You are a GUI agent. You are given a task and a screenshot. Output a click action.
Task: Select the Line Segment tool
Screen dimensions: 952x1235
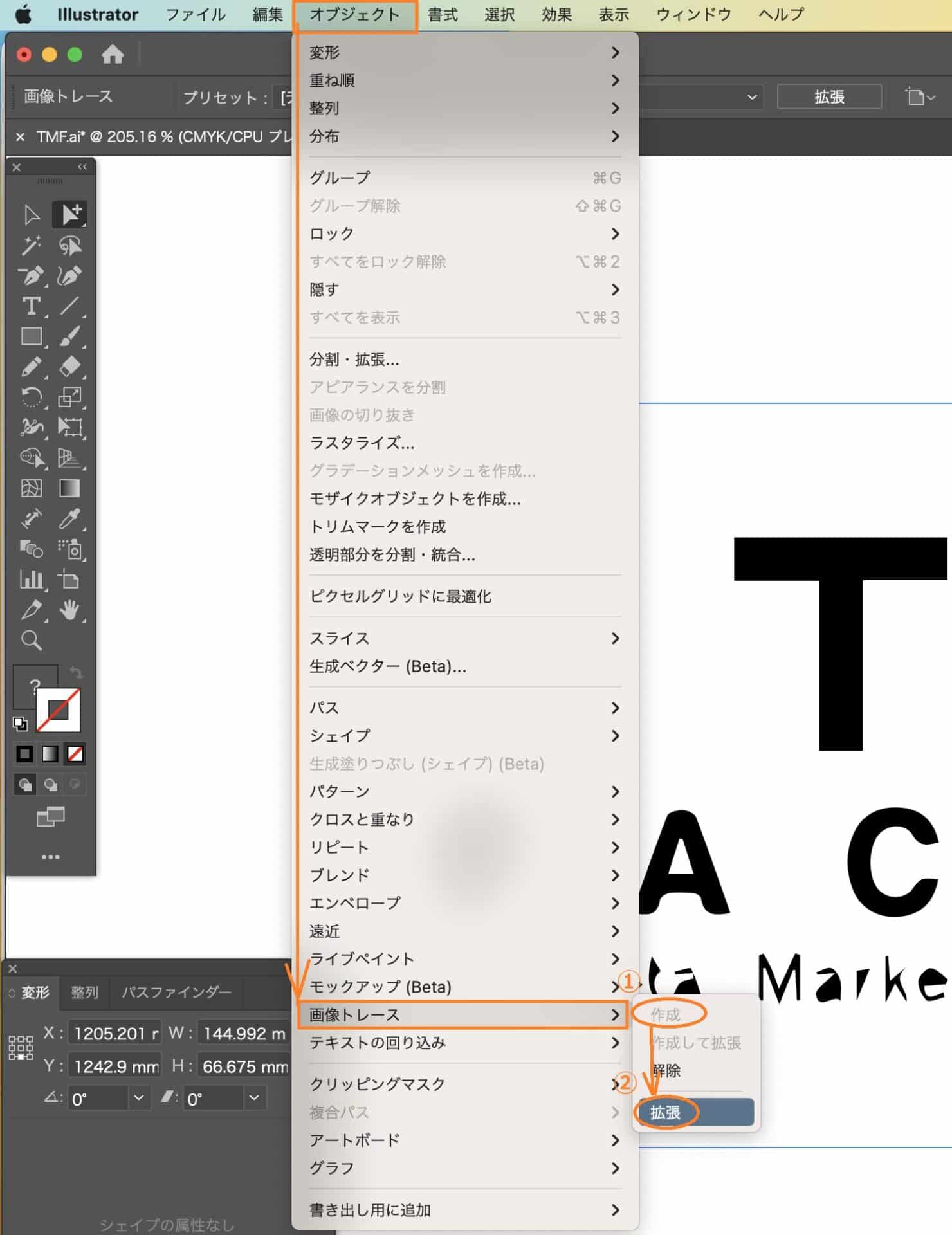70,306
